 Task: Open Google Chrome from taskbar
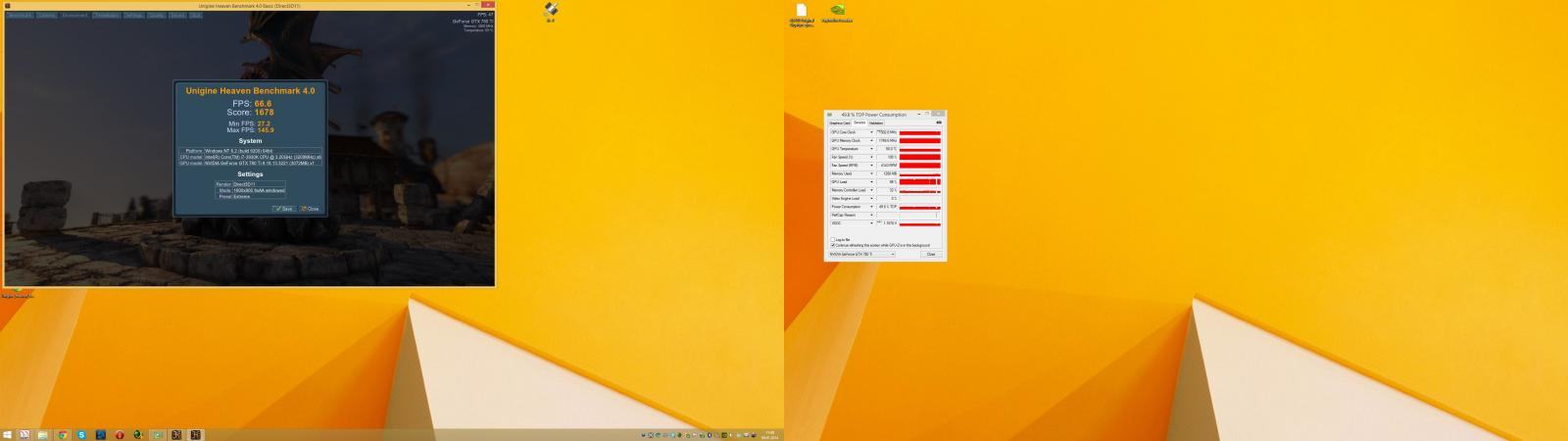coord(62,435)
